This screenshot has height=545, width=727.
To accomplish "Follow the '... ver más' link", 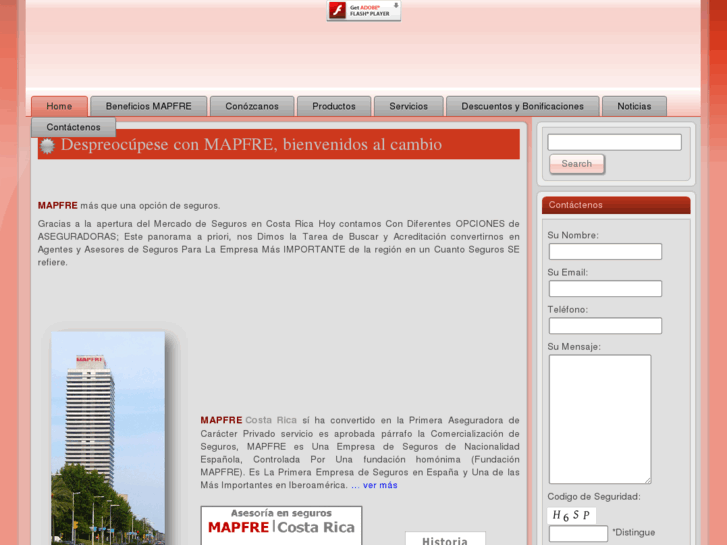I will pyautogui.click(x=374, y=485).
